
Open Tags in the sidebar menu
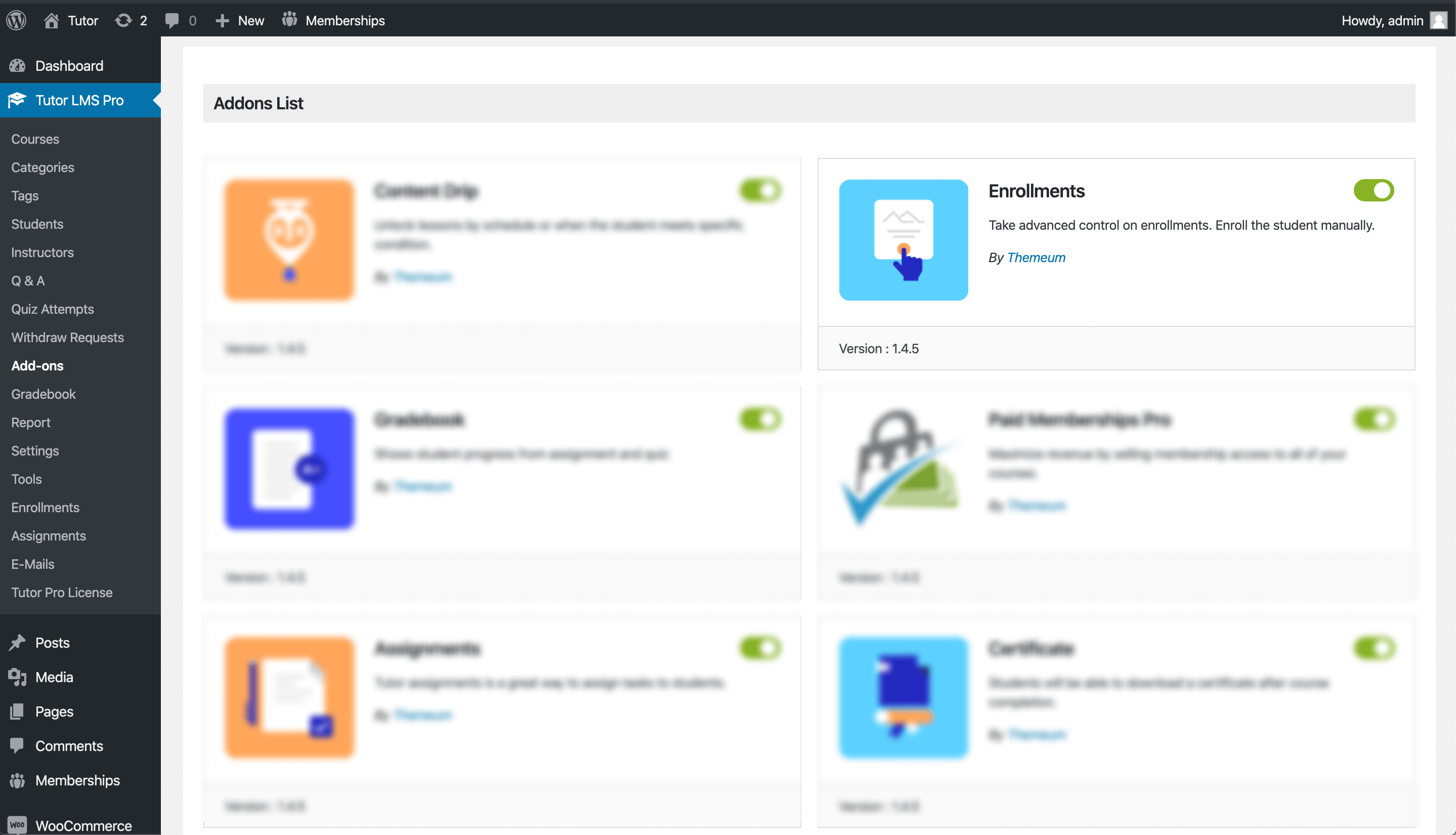25,195
